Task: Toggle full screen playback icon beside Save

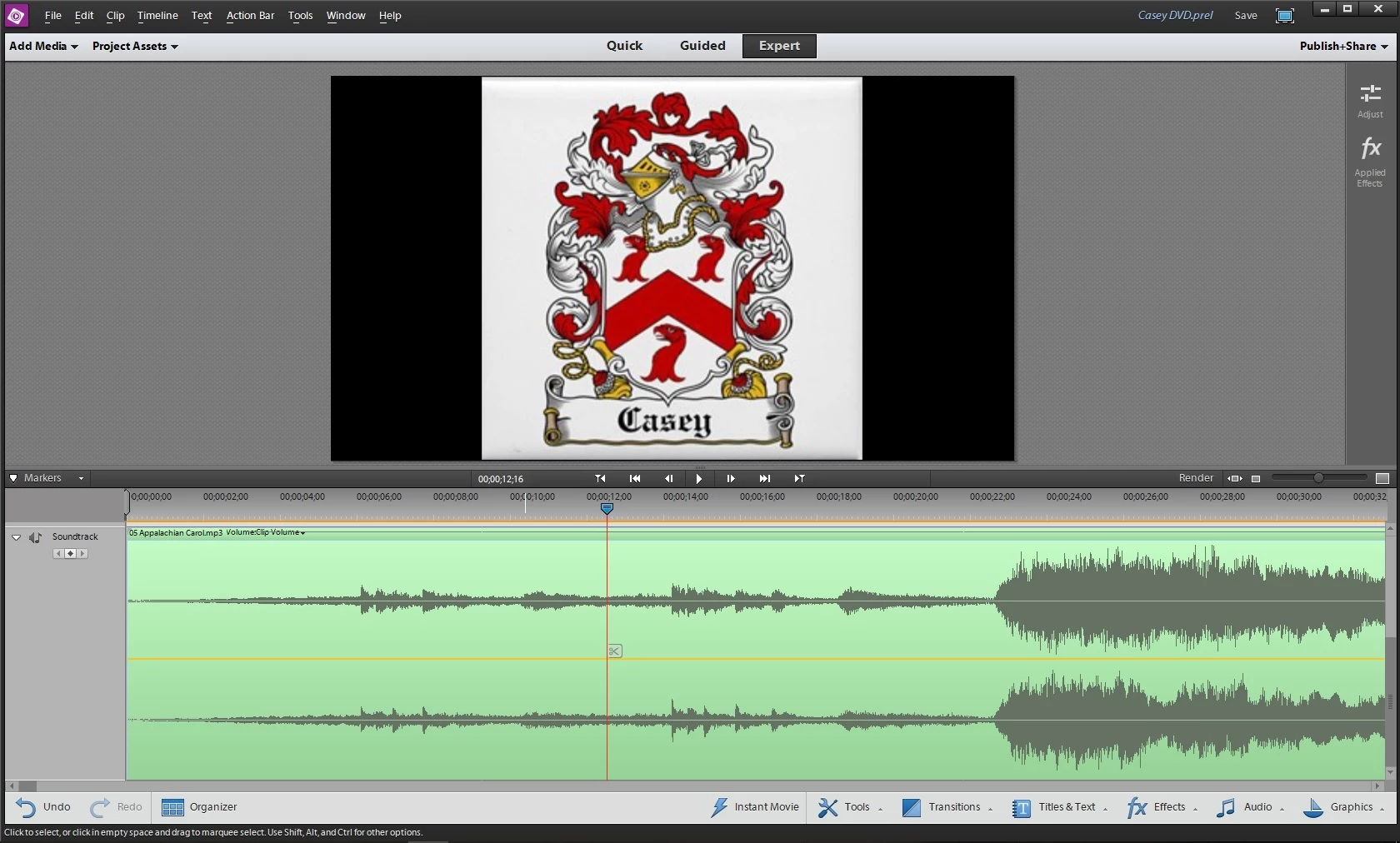Action: click(1285, 15)
